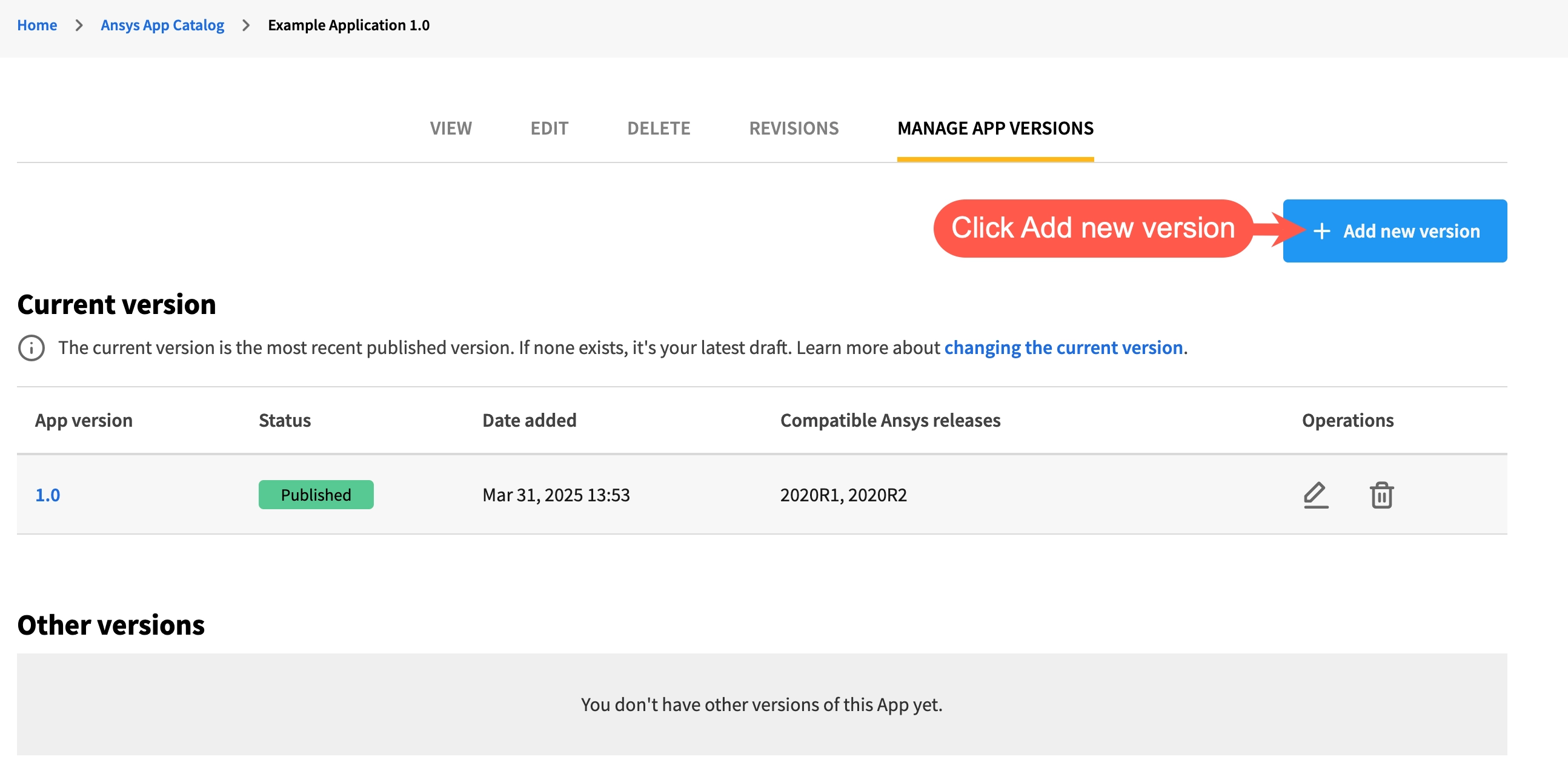Click the Example Application 1.0 breadcrumb text
Screen dimensions: 1568x765
(349, 25)
